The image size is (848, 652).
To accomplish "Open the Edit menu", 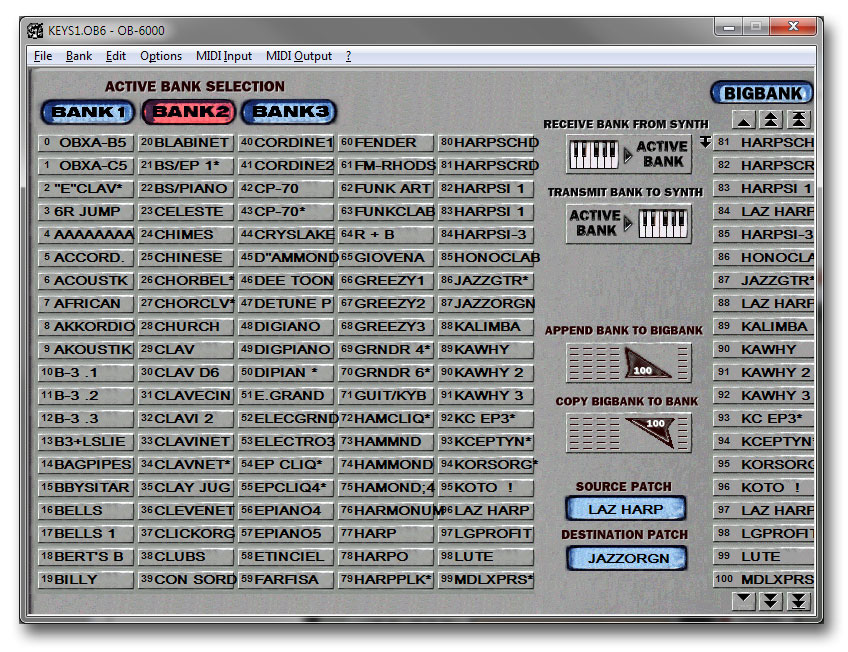I will 116,56.
